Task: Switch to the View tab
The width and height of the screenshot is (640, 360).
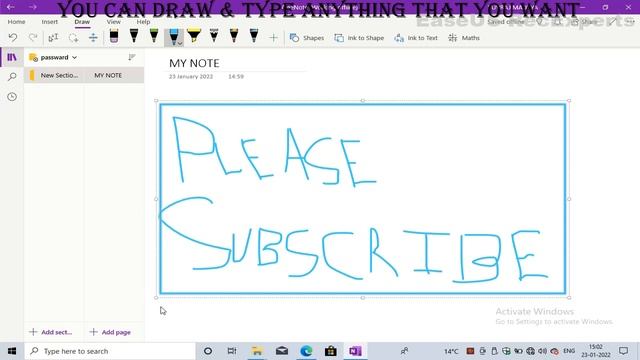Action: pyautogui.click(x=113, y=22)
